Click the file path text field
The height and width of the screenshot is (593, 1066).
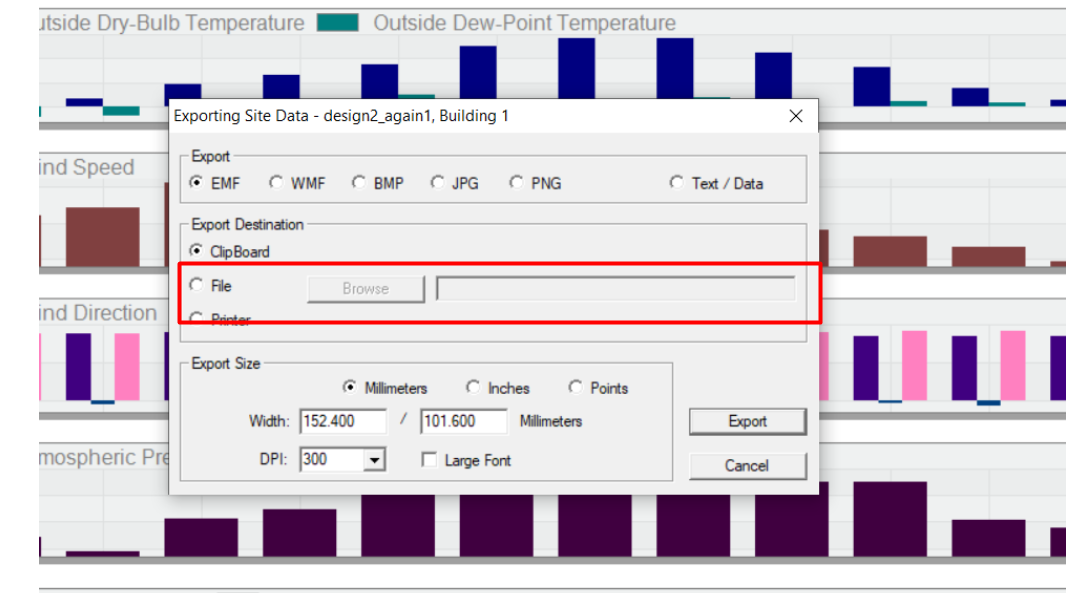[616, 288]
